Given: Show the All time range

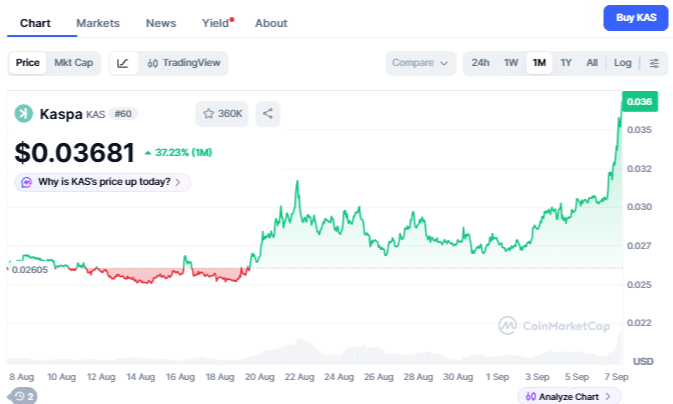Looking at the screenshot, I should (x=592, y=63).
